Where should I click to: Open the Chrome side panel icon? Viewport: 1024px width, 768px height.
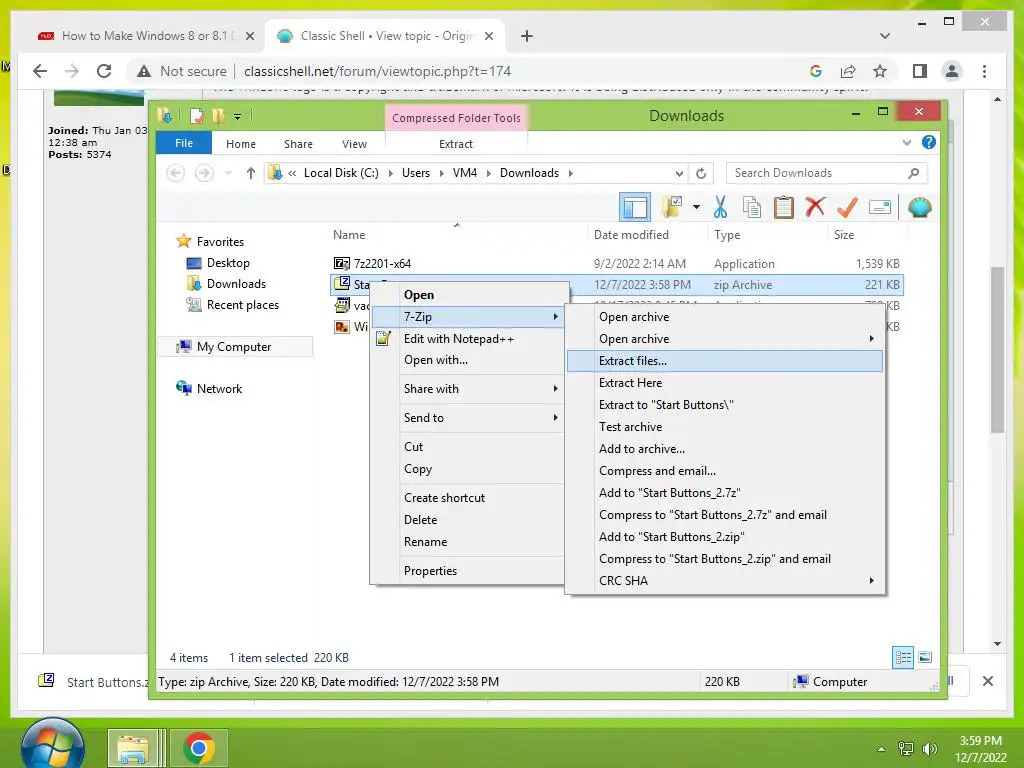pos(920,71)
